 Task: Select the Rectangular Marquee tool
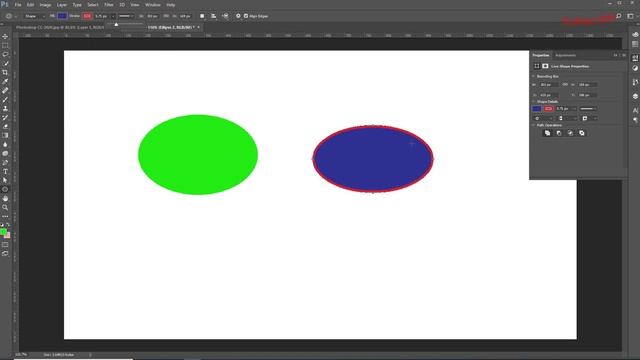tap(5, 45)
